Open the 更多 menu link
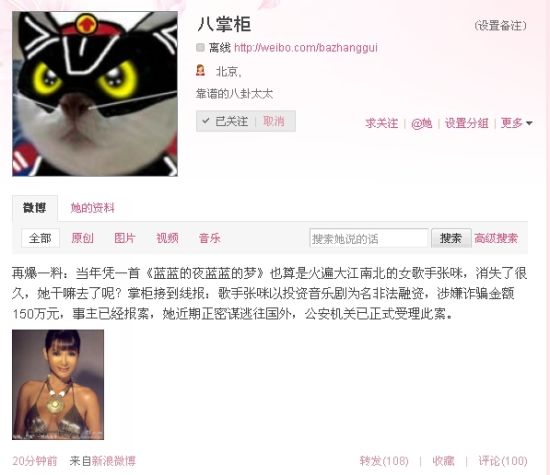The height and width of the screenshot is (475, 550). point(511,123)
